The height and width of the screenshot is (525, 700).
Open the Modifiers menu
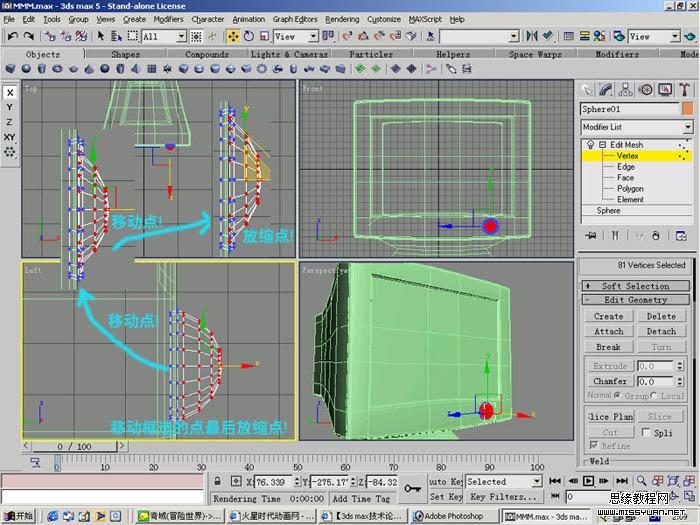point(168,19)
